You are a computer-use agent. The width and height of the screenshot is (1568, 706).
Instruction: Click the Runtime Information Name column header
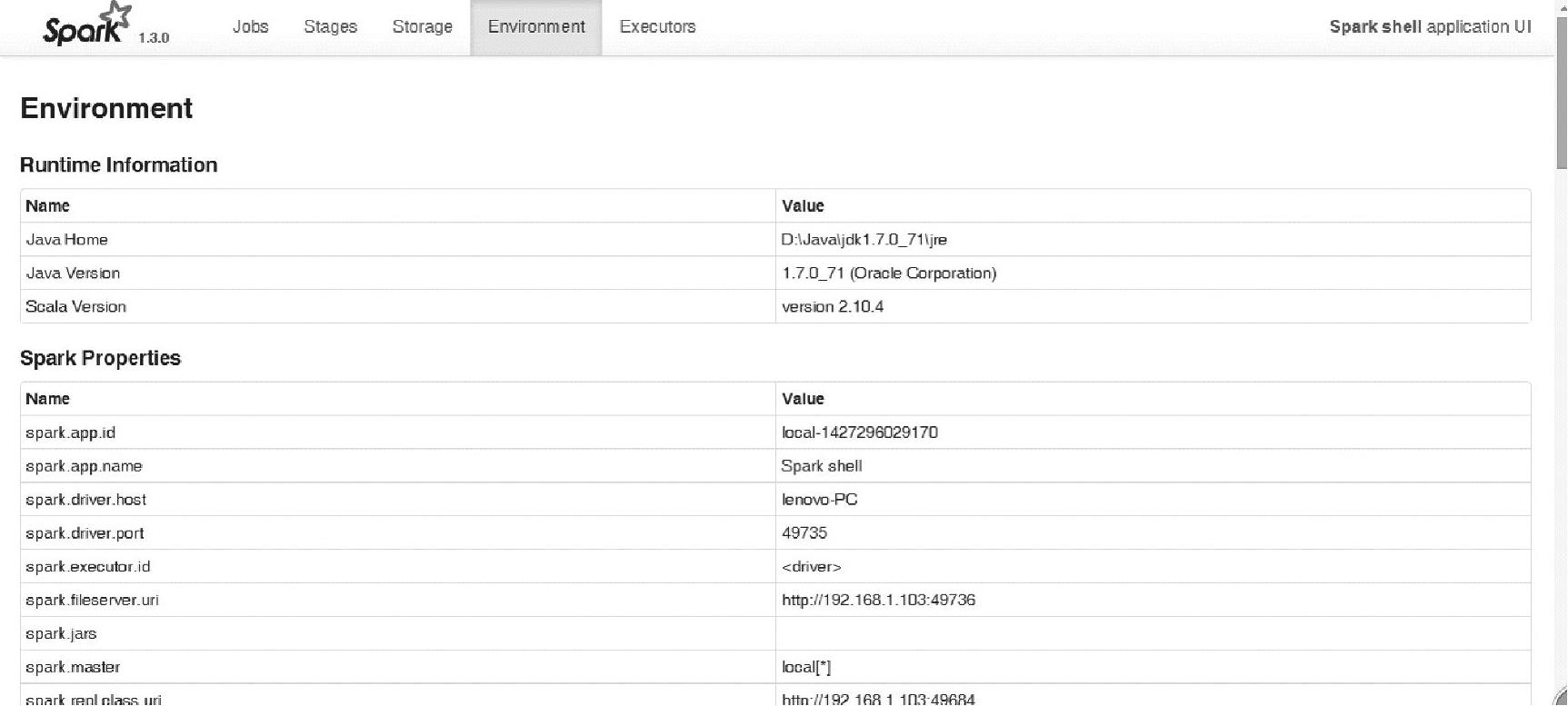[x=47, y=206]
